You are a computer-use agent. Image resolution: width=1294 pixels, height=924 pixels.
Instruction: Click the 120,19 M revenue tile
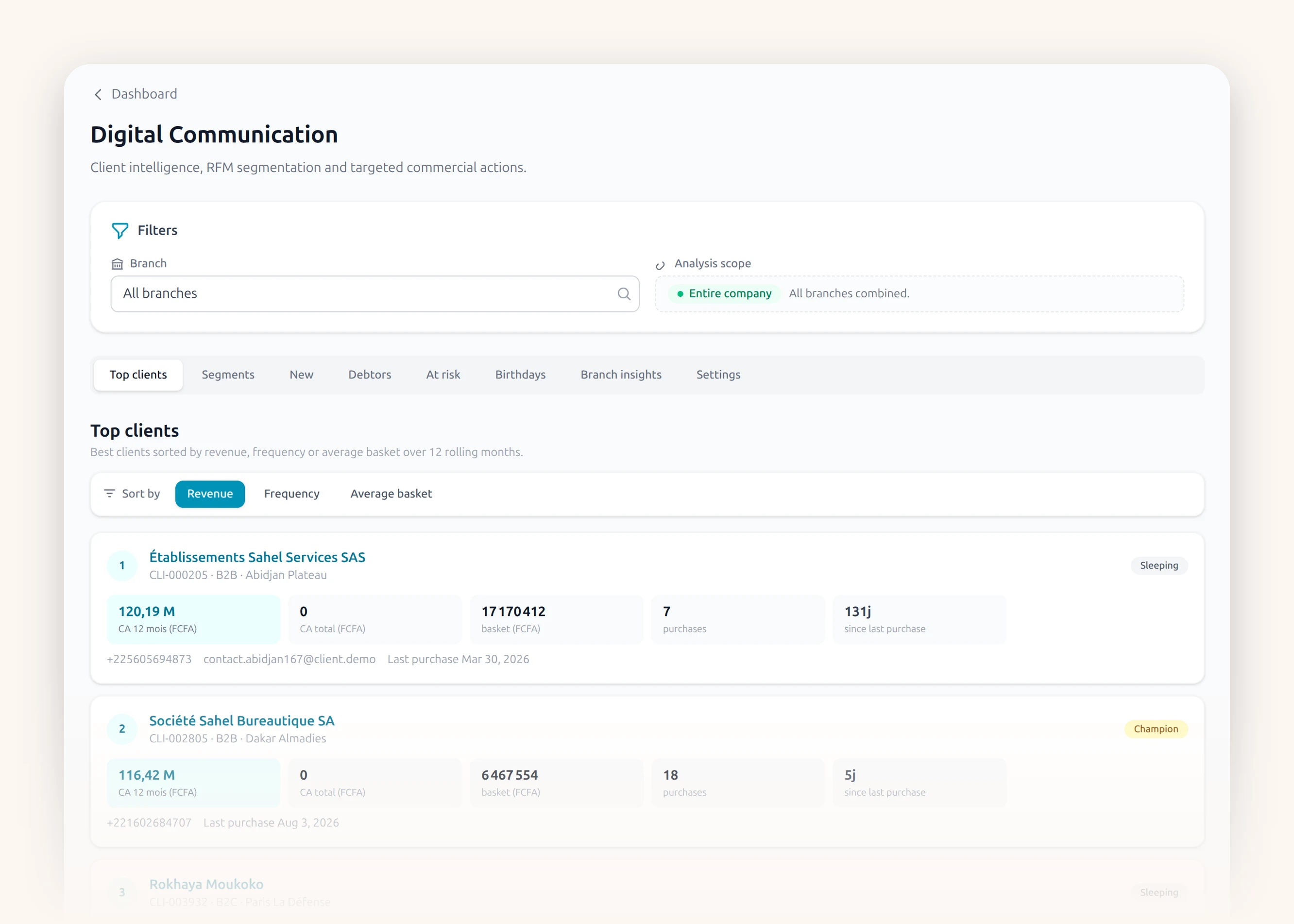coord(193,619)
